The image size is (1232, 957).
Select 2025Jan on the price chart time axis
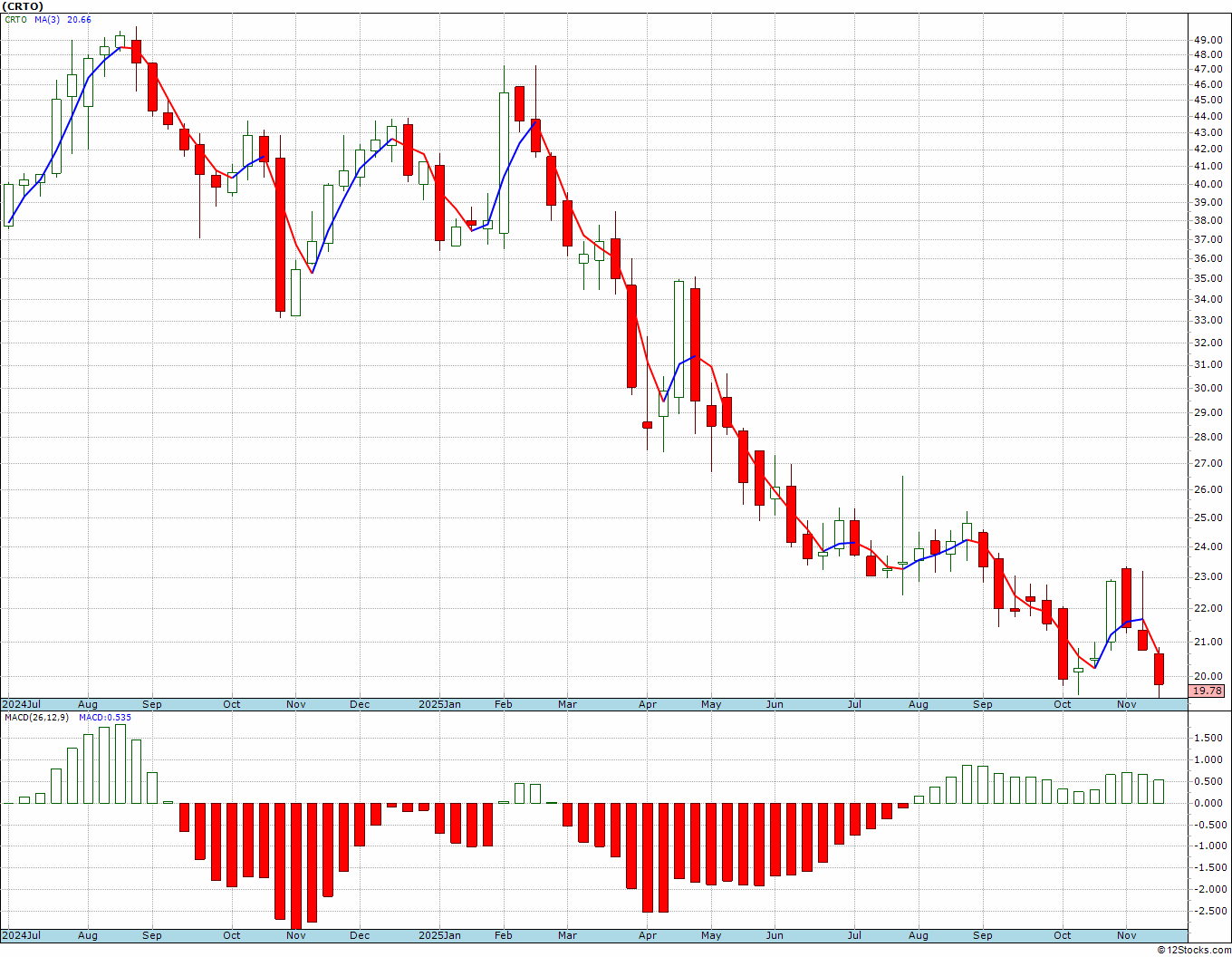click(x=439, y=704)
